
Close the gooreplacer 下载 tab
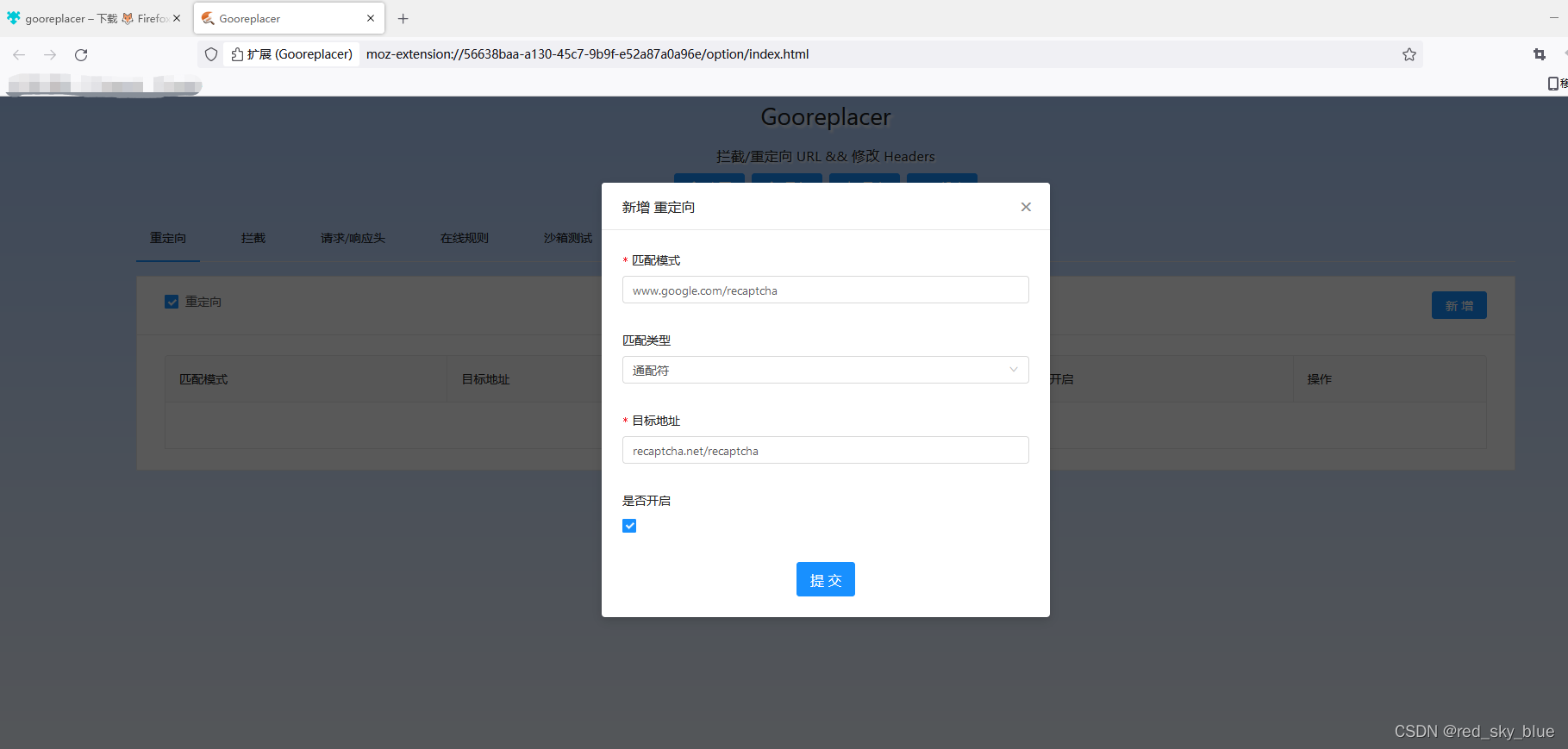coord(177,18)
